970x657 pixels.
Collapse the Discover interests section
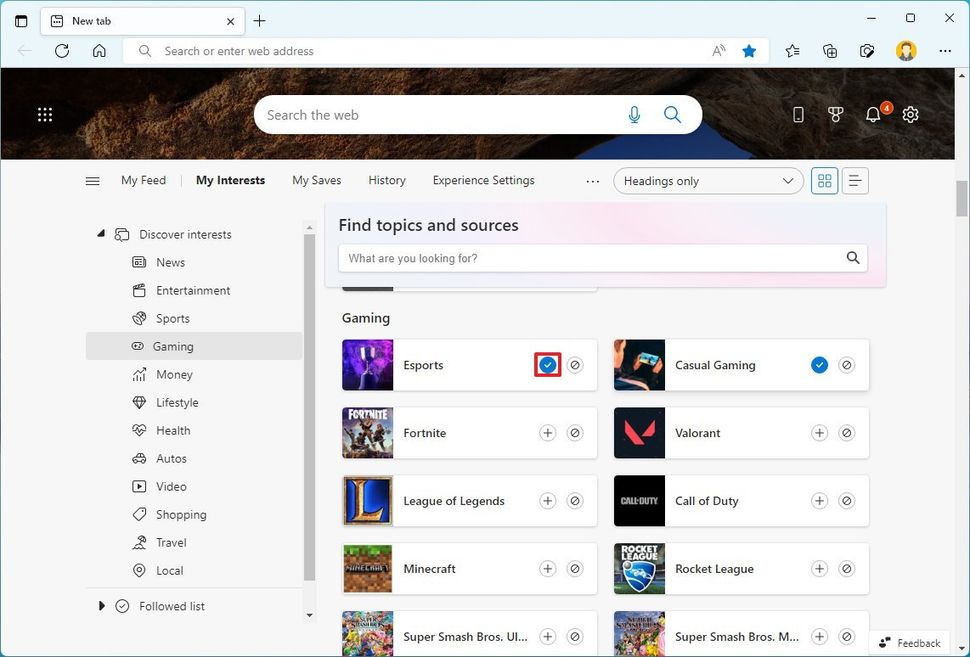point(100,232)
